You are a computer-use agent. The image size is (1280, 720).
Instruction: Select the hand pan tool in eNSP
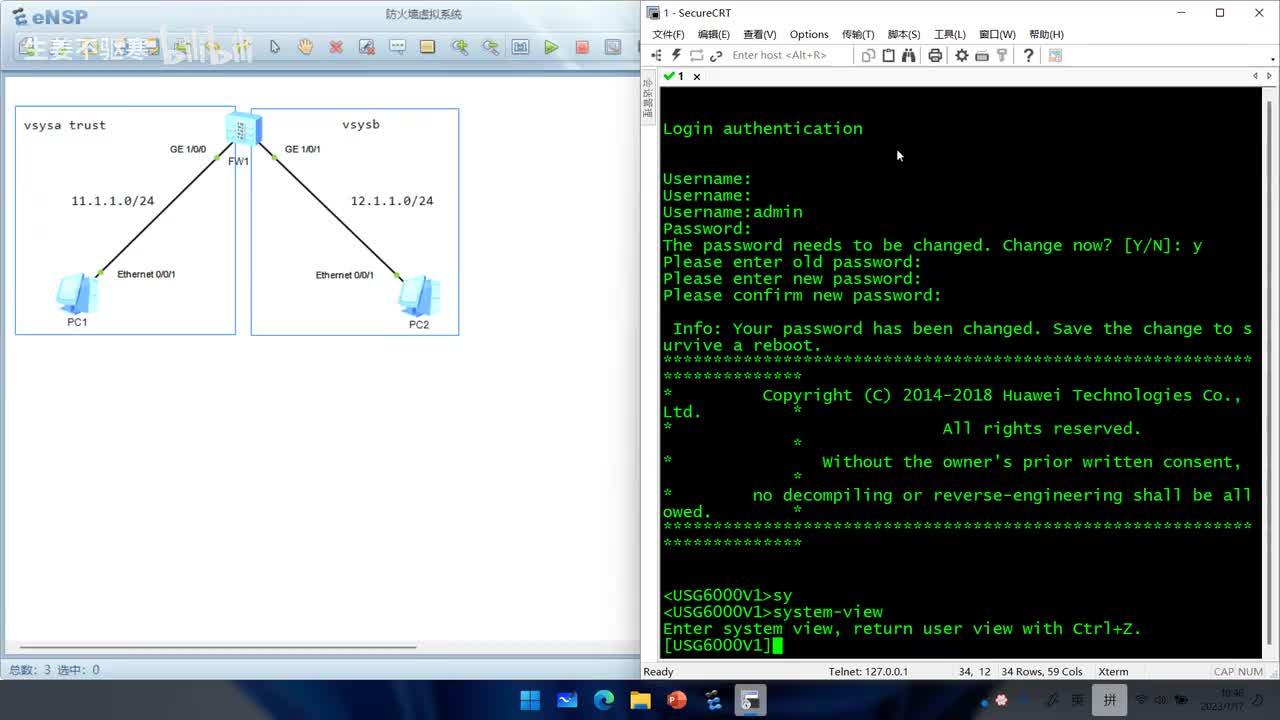tap(305, 47)
